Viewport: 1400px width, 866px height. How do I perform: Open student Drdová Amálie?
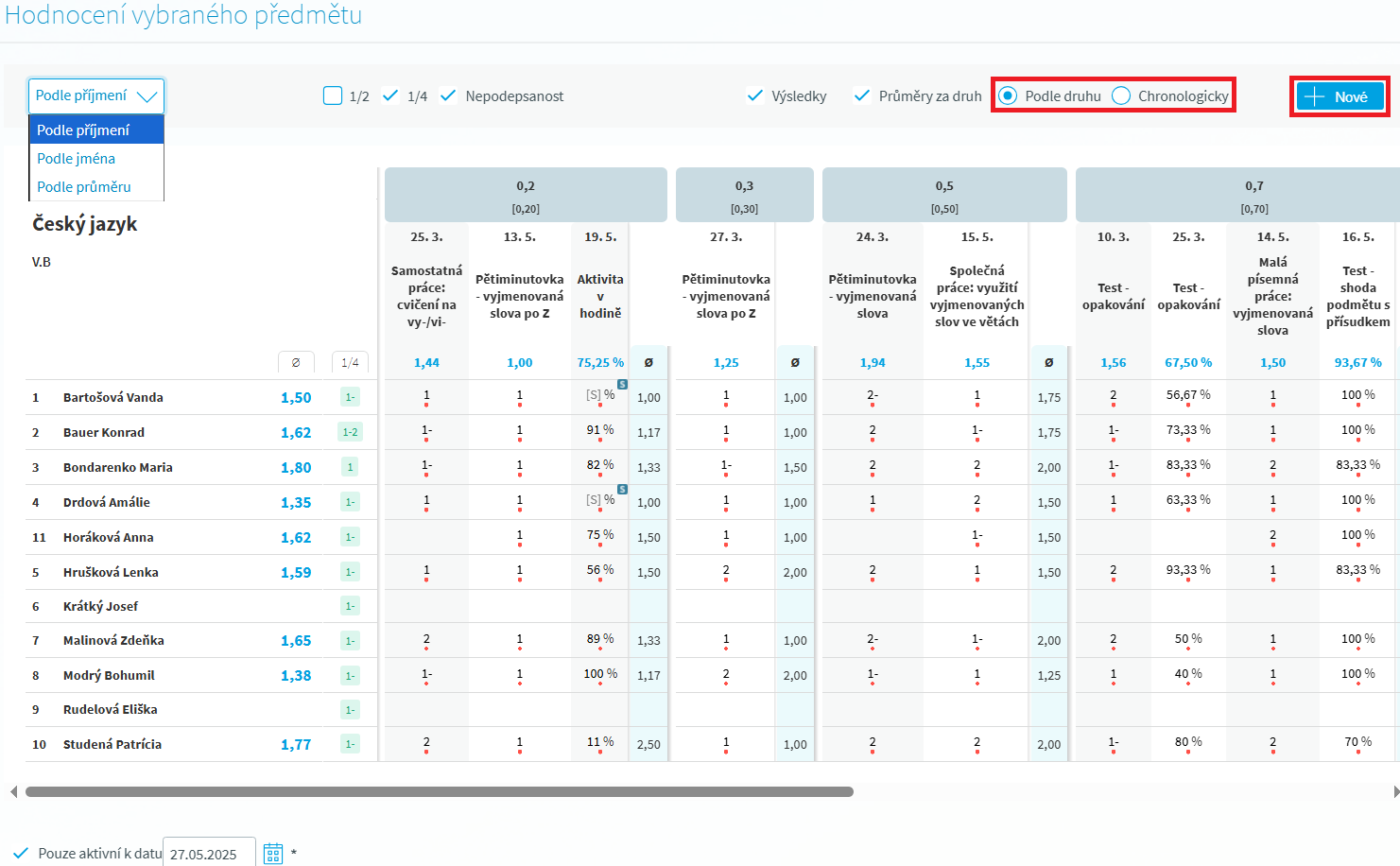tap(107, 502)
